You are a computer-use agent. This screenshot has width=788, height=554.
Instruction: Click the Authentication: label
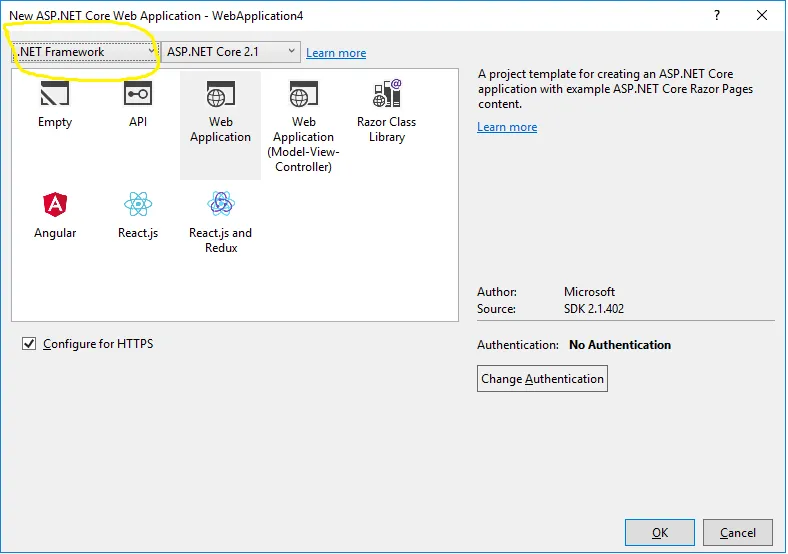point(518,345)
